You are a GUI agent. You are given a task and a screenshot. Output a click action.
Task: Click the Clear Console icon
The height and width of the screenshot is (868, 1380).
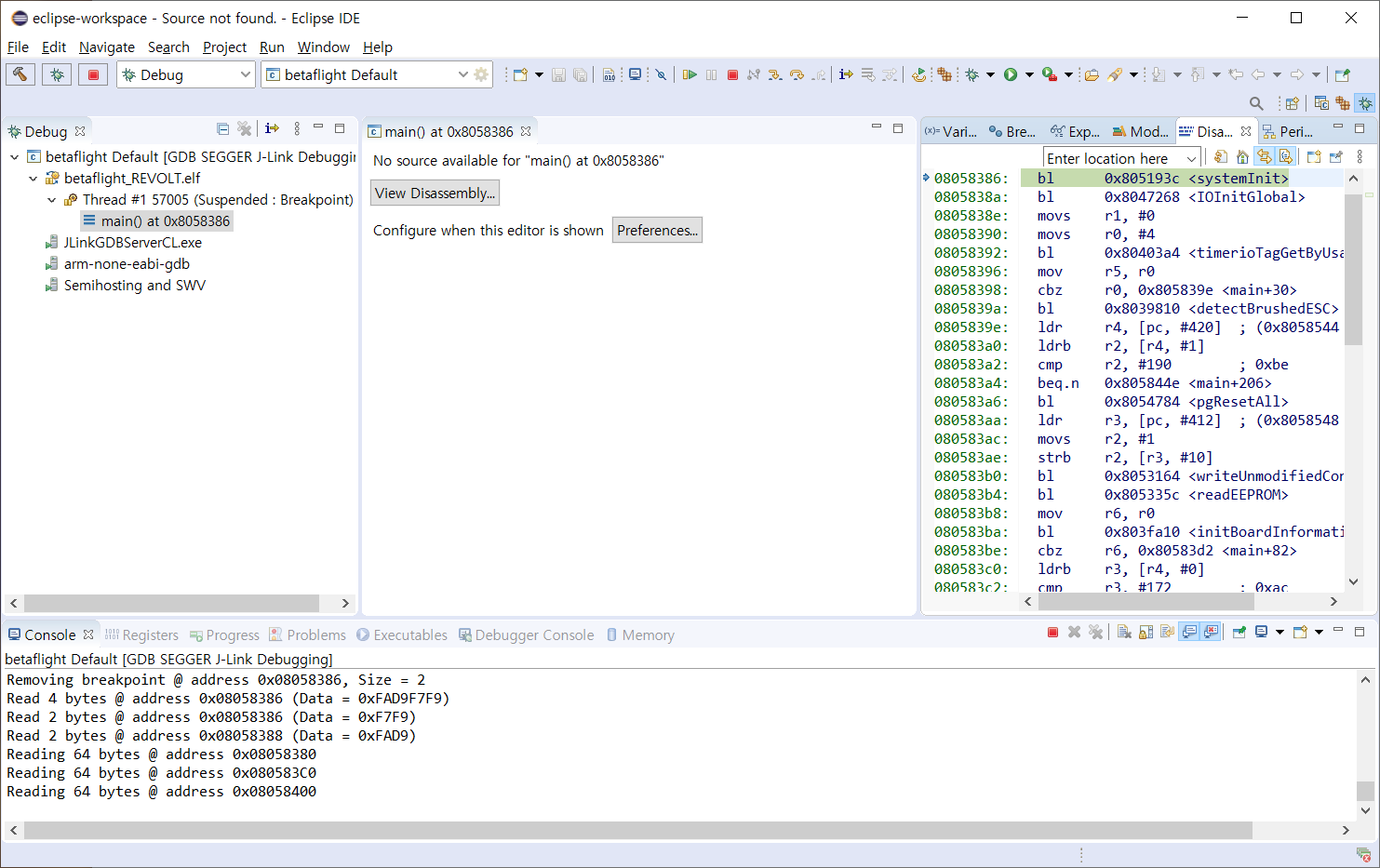(x=1124, y=633)
